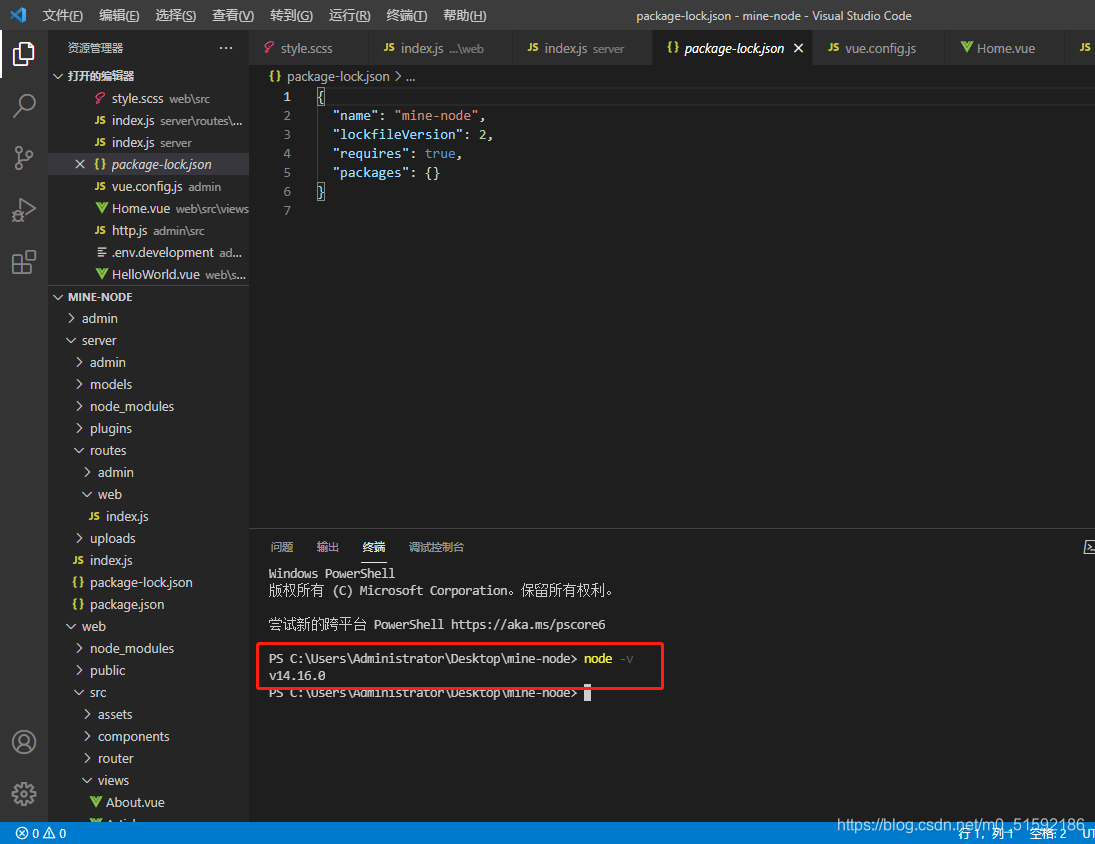Screen dimensions: 1095x844
Task: Open the Run and Debug view
Action: pos(24,210)
